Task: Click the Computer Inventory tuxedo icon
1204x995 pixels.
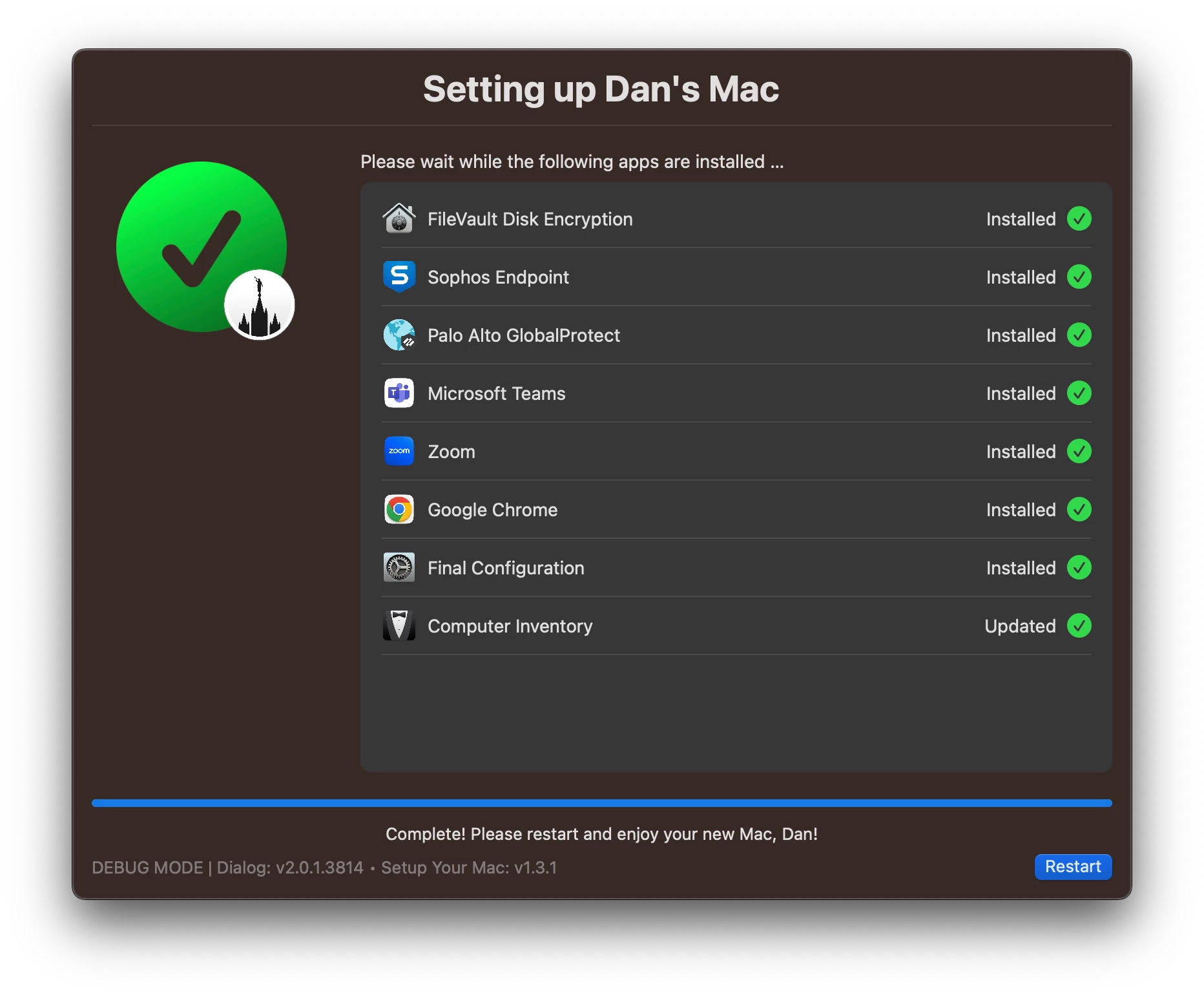Action: click(x=399, y=625)
